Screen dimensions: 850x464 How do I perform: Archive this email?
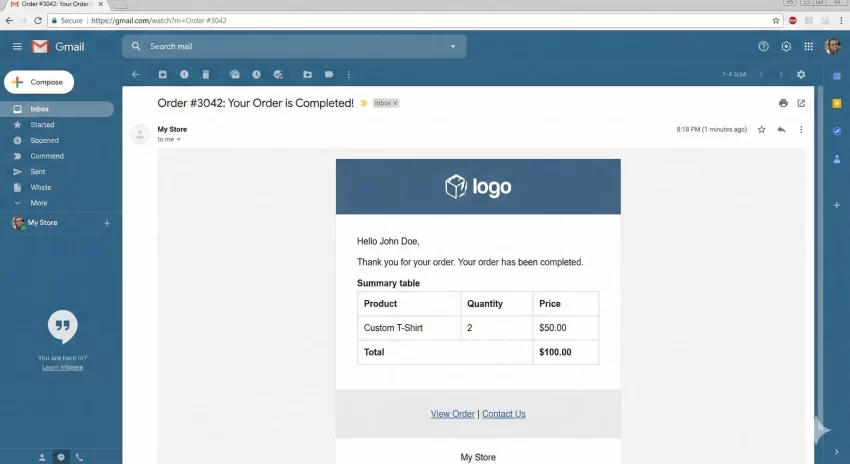pyautogui.click(x=163, y=74)
